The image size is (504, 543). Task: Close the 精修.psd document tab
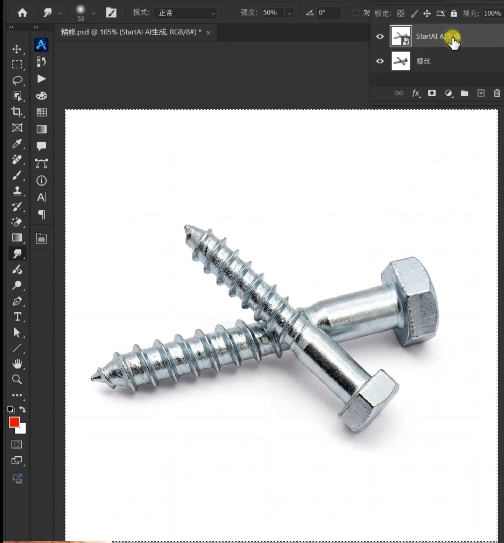[x=208, y=33]
